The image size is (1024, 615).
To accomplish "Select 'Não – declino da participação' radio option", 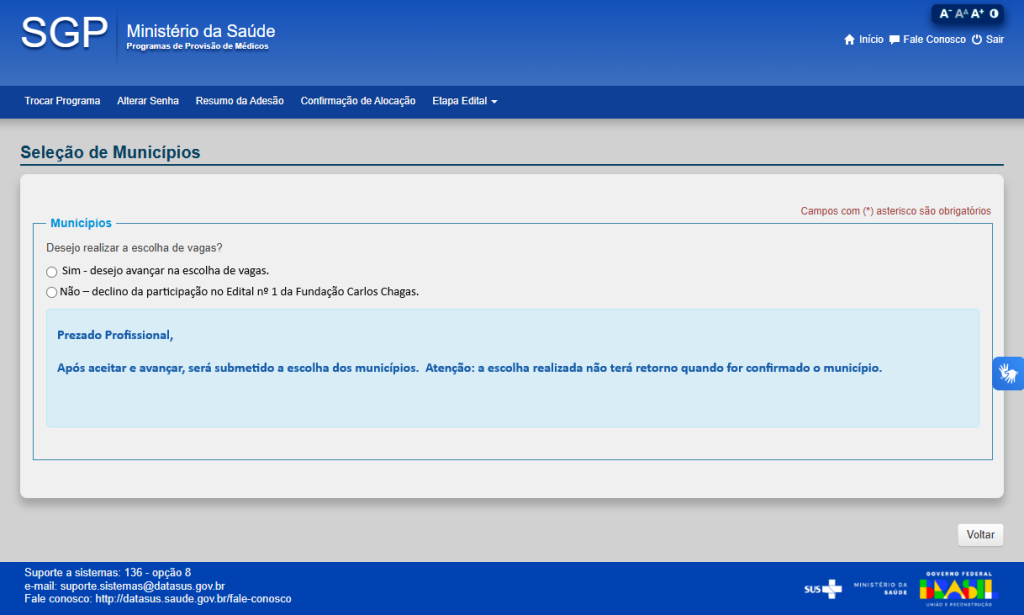I will click(x=52, y=293).
